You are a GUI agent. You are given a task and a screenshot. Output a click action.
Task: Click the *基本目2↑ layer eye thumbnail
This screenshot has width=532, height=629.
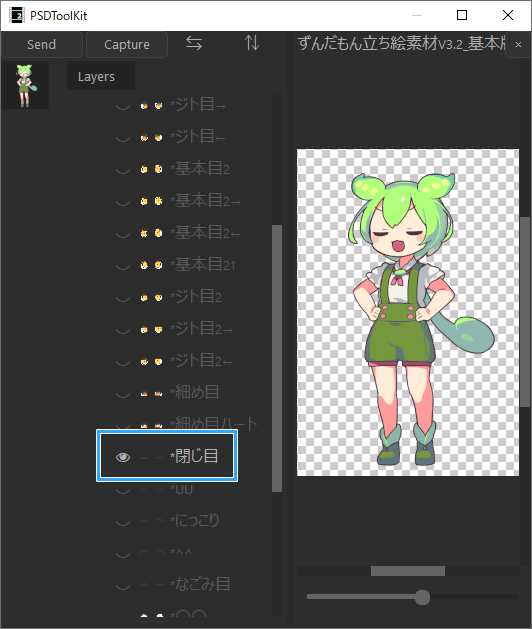click(151, 265)
